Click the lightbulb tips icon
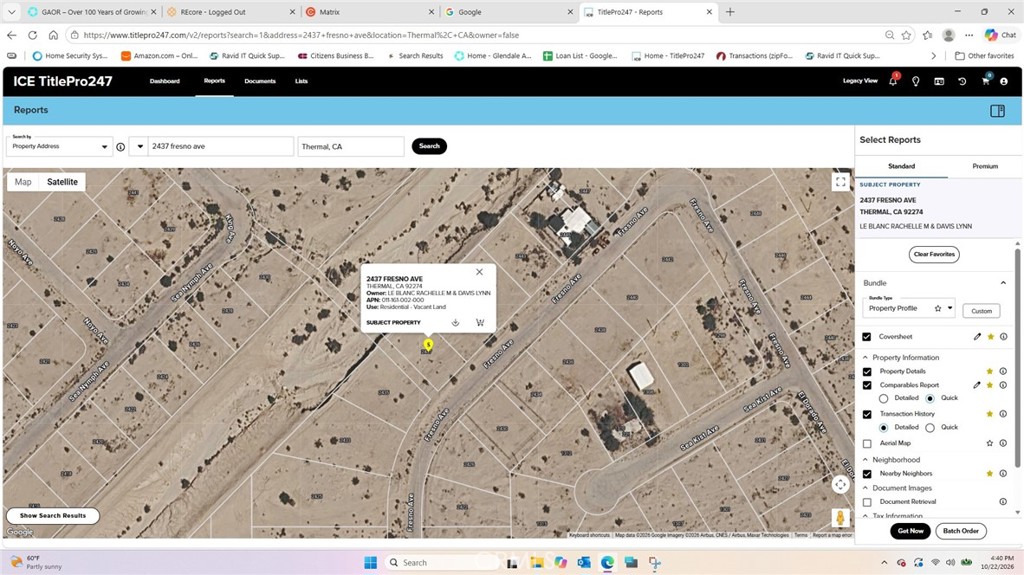1024x575 pixels. (x=916, y=81)
